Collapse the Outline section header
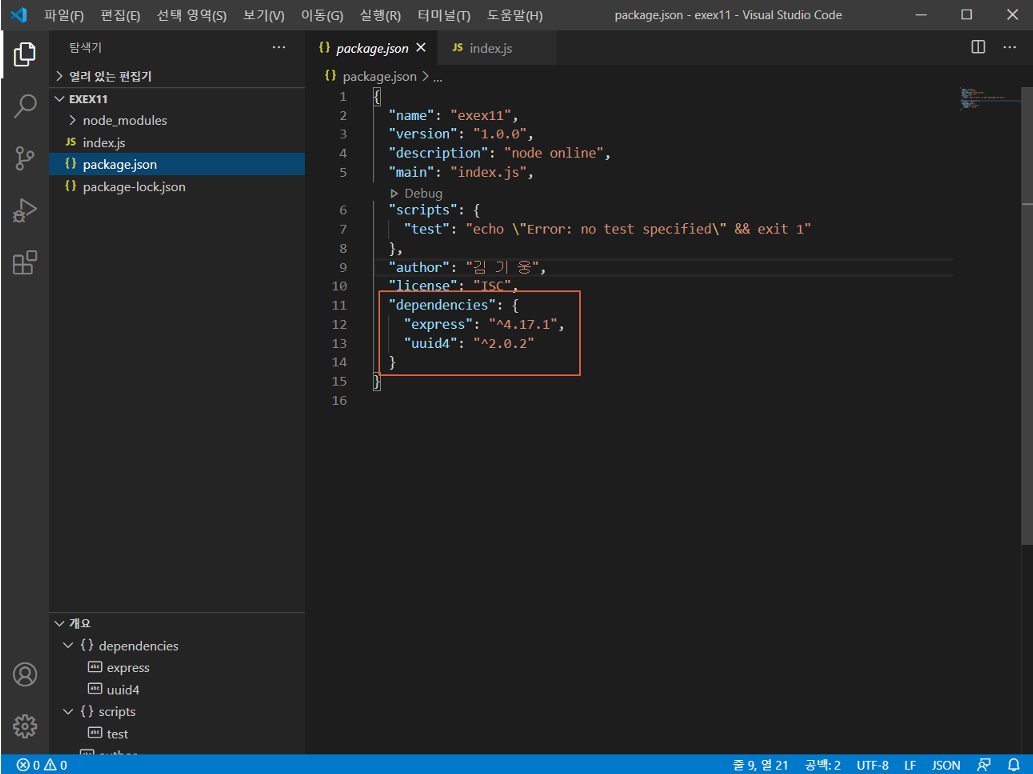Viewport: 1033px width, 774px height. click(177, 623)
